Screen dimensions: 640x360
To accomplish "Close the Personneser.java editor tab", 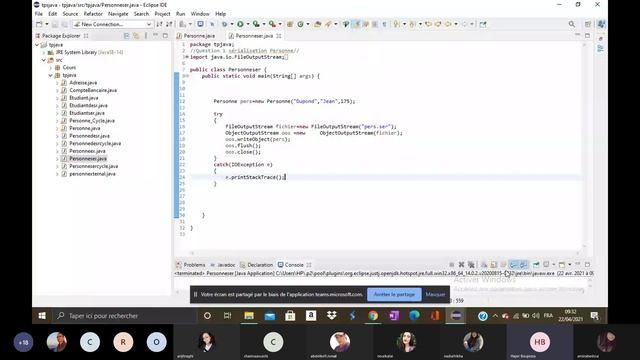I will [x=279, y=36].
